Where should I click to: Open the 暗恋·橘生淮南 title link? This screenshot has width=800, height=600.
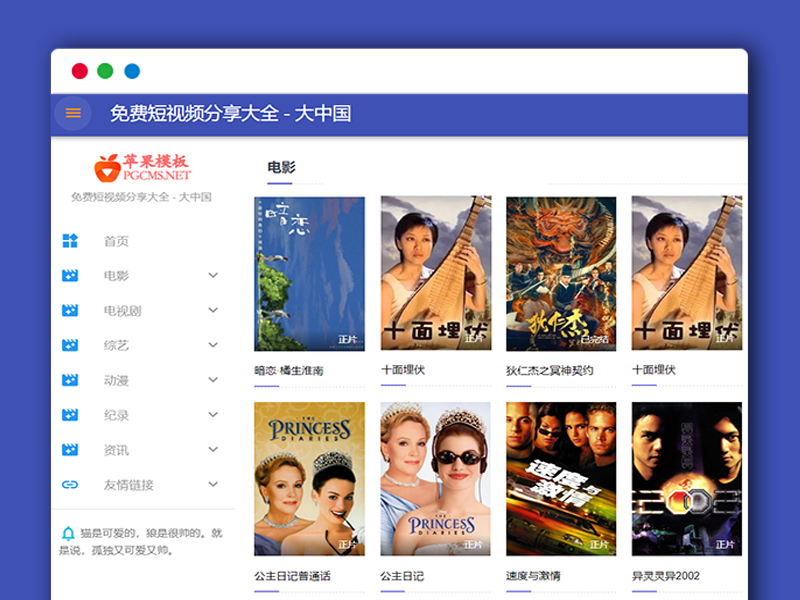point(289,371)
